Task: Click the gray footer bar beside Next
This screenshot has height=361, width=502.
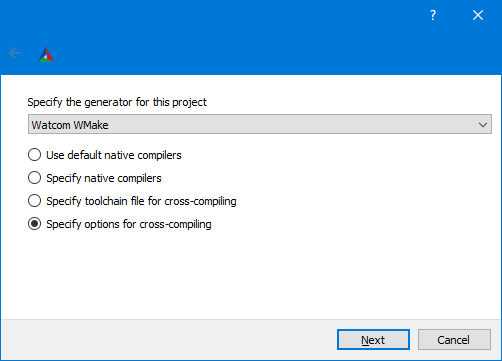Action: click(167, 340)
